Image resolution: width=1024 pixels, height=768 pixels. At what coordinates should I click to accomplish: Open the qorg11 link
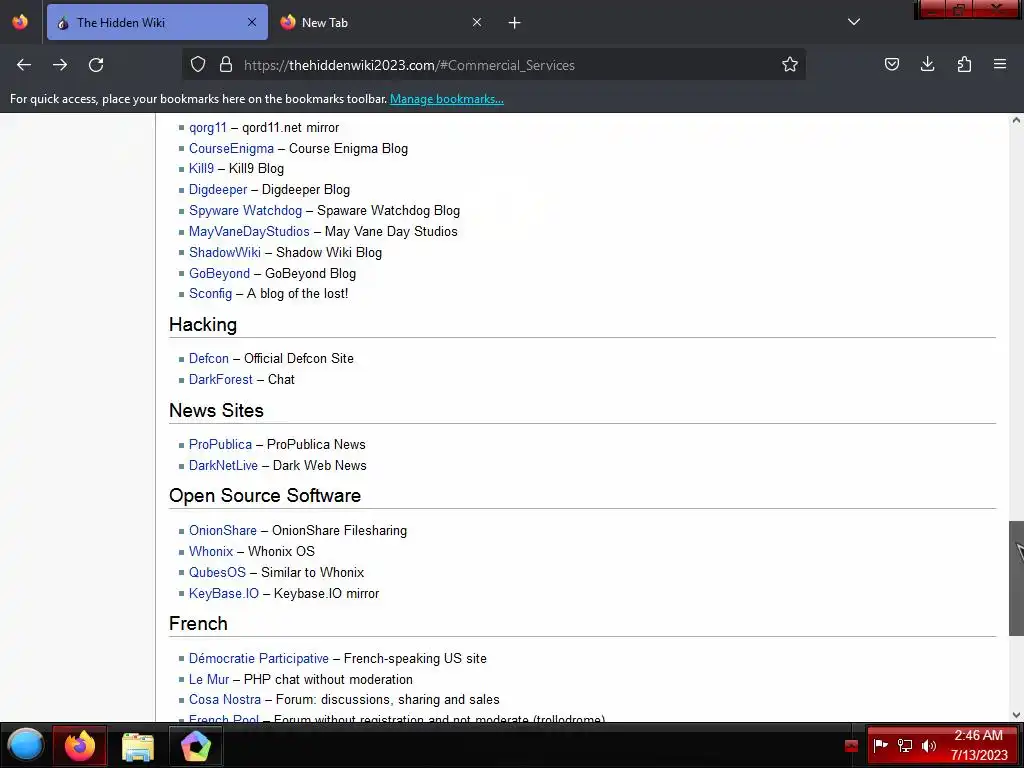click(x=208, y=127)
